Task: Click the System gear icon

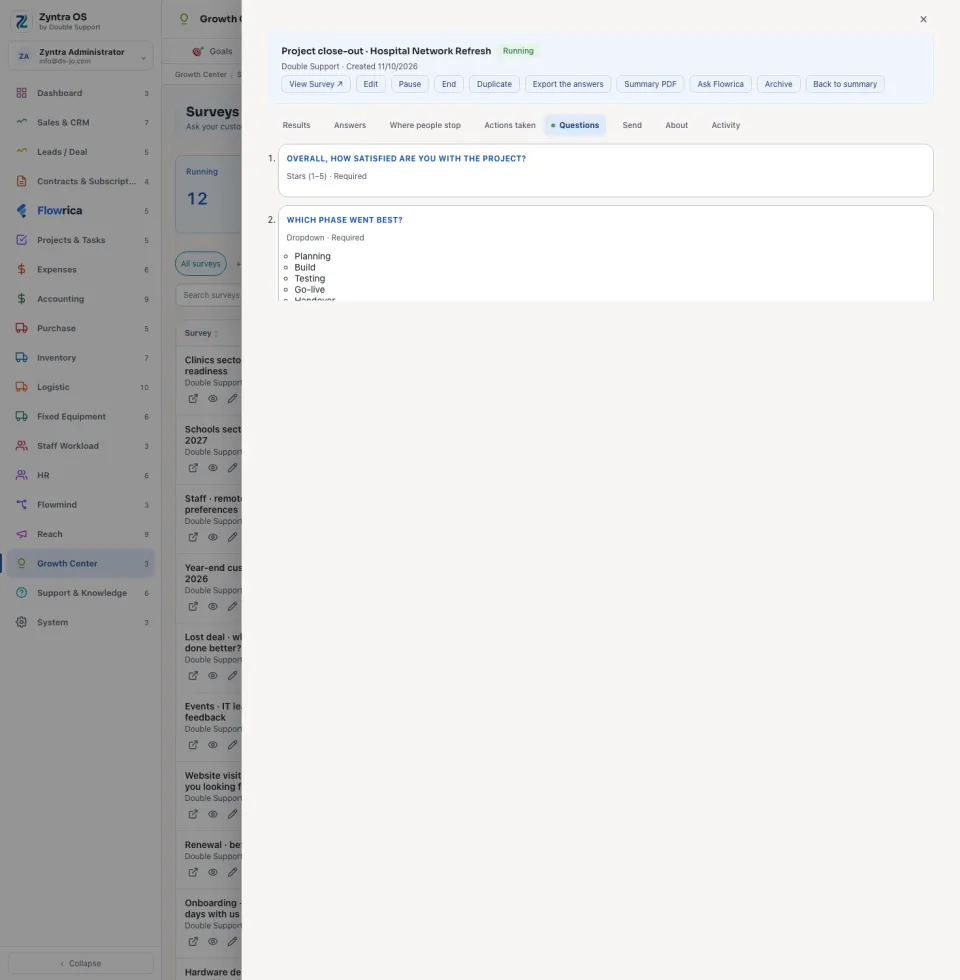Action: 21,622
